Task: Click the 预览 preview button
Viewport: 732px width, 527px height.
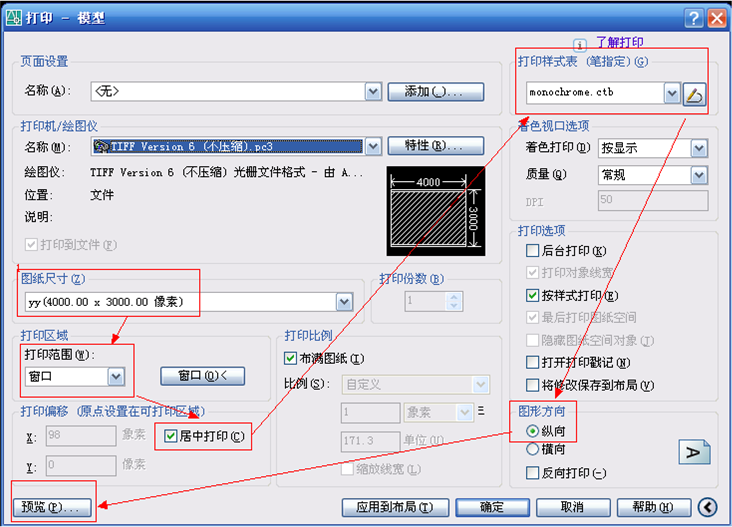Action: pos(54,506)
